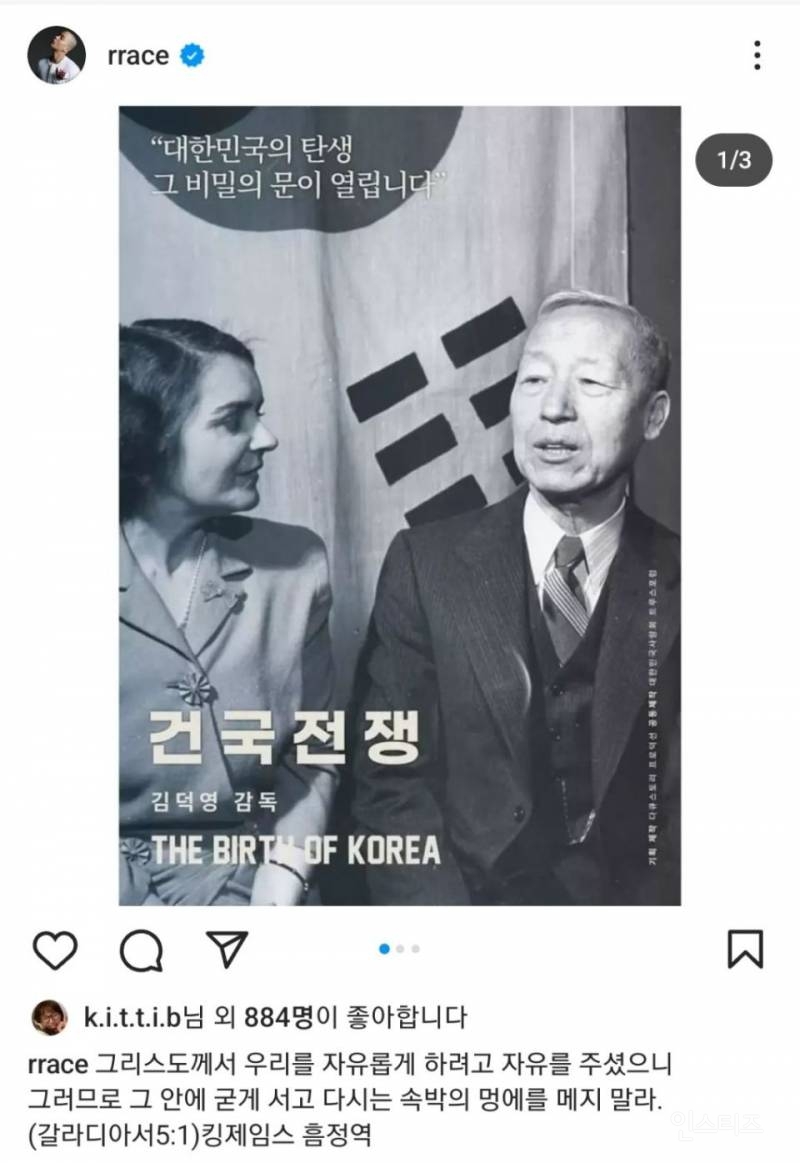Open k.i.t.t.i.b profile from likes line
The height and width of the screenshot is (1163, 800).
[132, 1017]
